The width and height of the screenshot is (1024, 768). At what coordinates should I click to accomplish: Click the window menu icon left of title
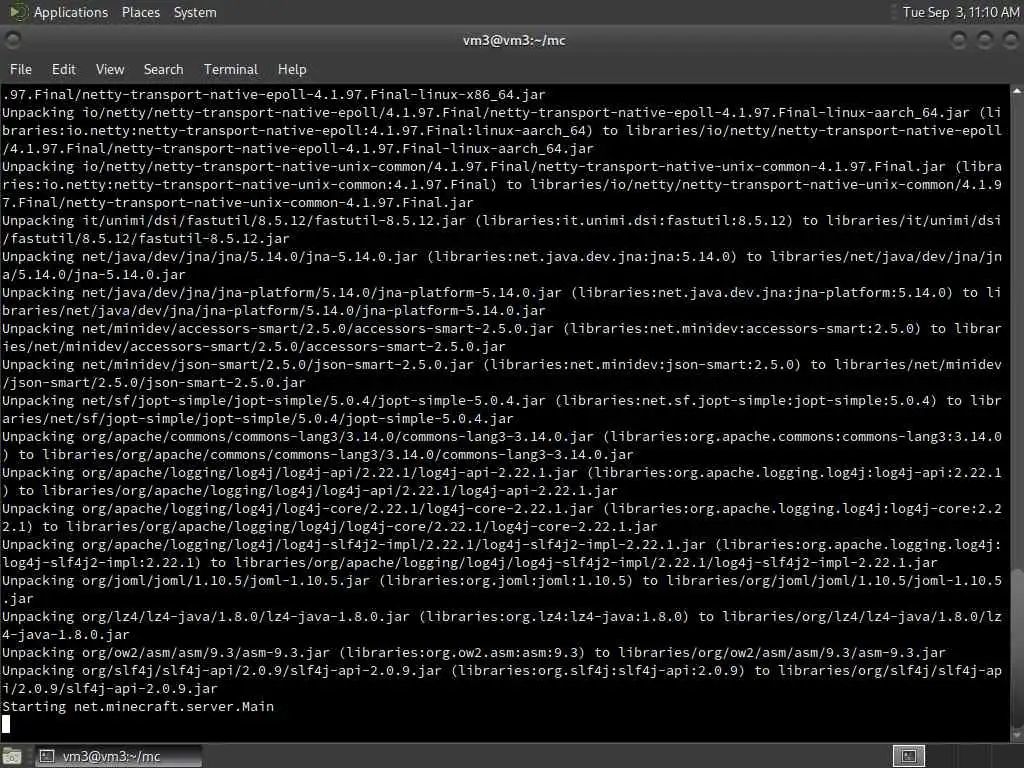12,40
